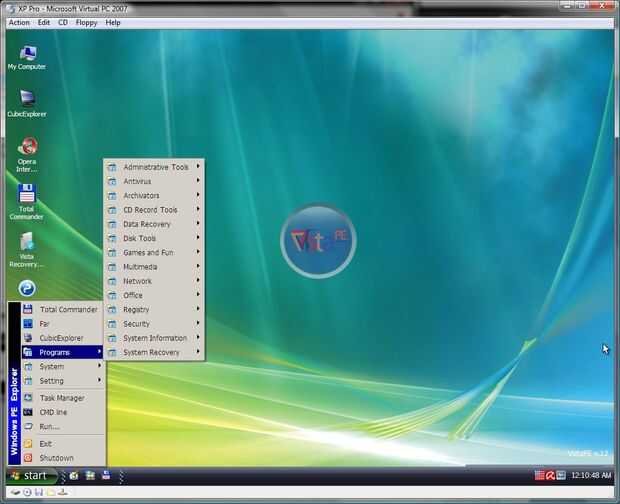This screenshot has width=620, height=504.
Task: Open Task Manager from start menu
Action: (x=63, y=398)
